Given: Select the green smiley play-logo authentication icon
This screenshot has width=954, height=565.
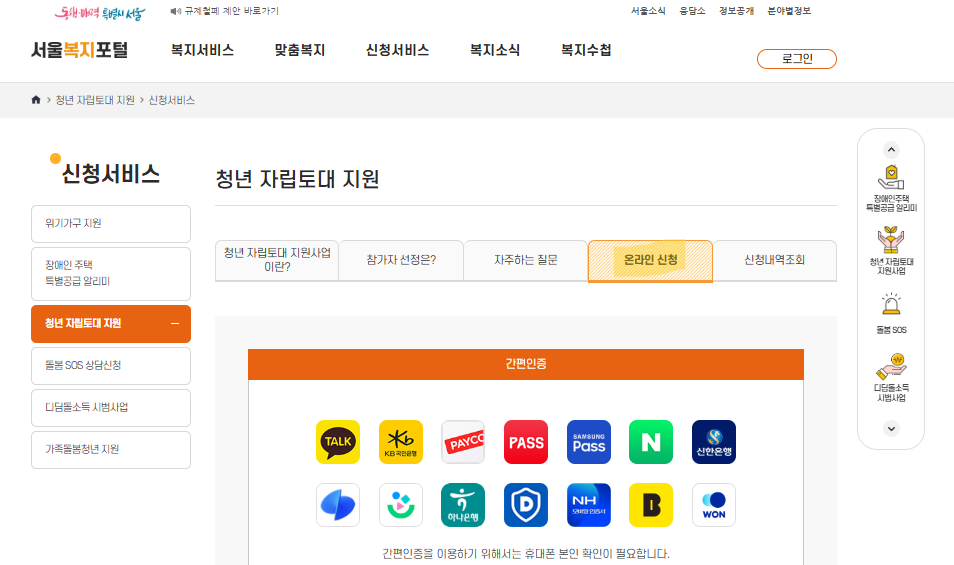Looking at the screenshot, I should [x=401, y=505].
